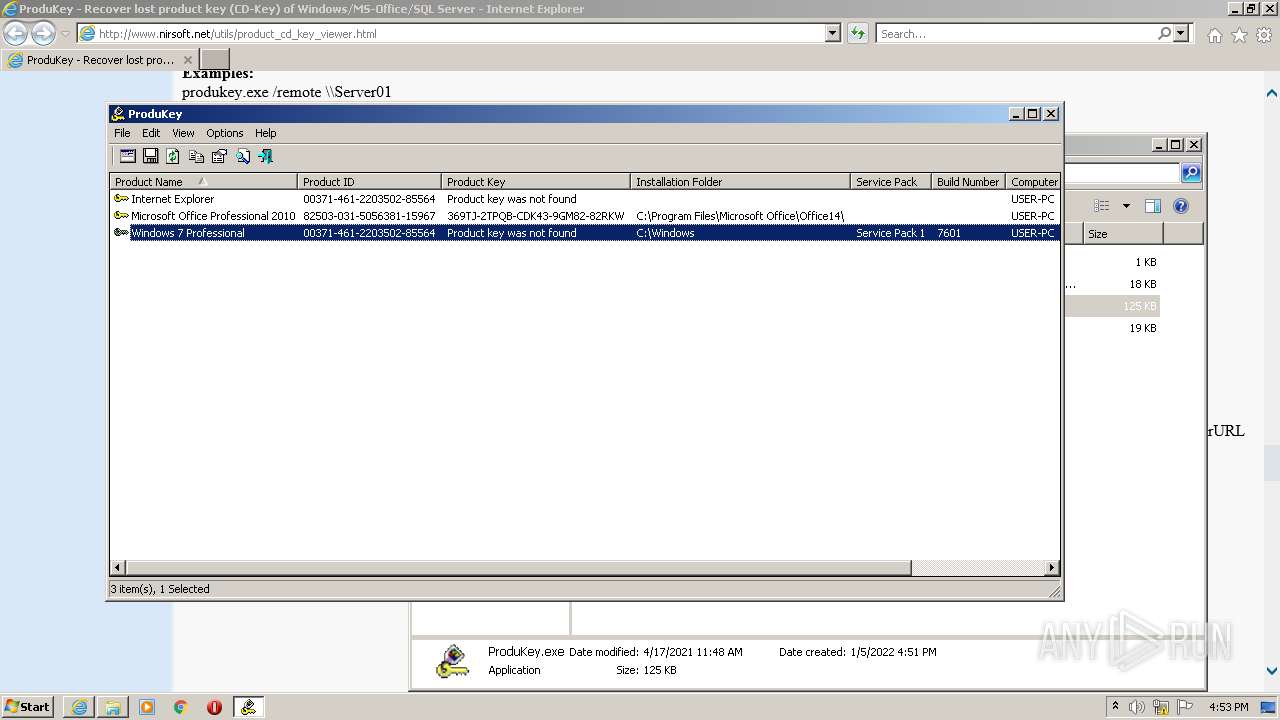This screenshot has width=1280, height=720.
Task: Click the volume speaker tray icon
Action: coord(1137,707)
